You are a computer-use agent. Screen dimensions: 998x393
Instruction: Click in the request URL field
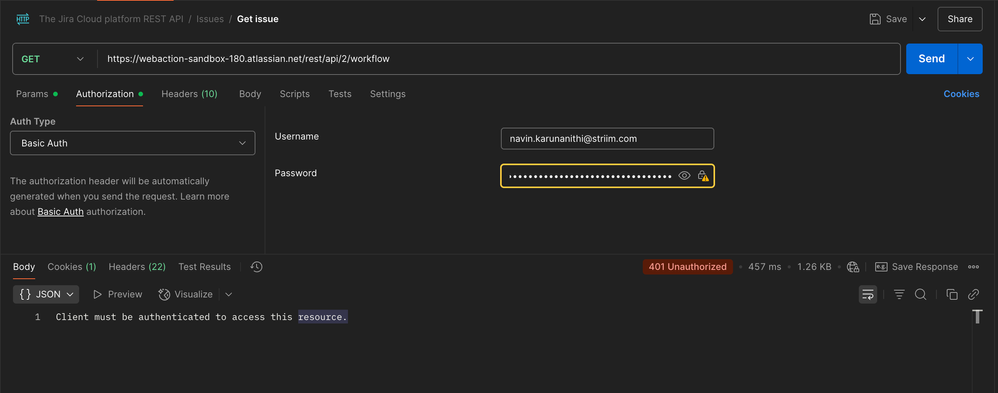pyautogui.click(x=499, y=59)
